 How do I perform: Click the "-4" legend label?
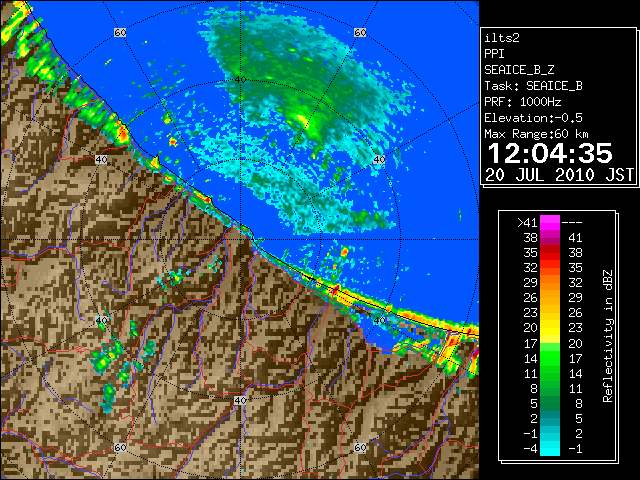pos(530,449)
